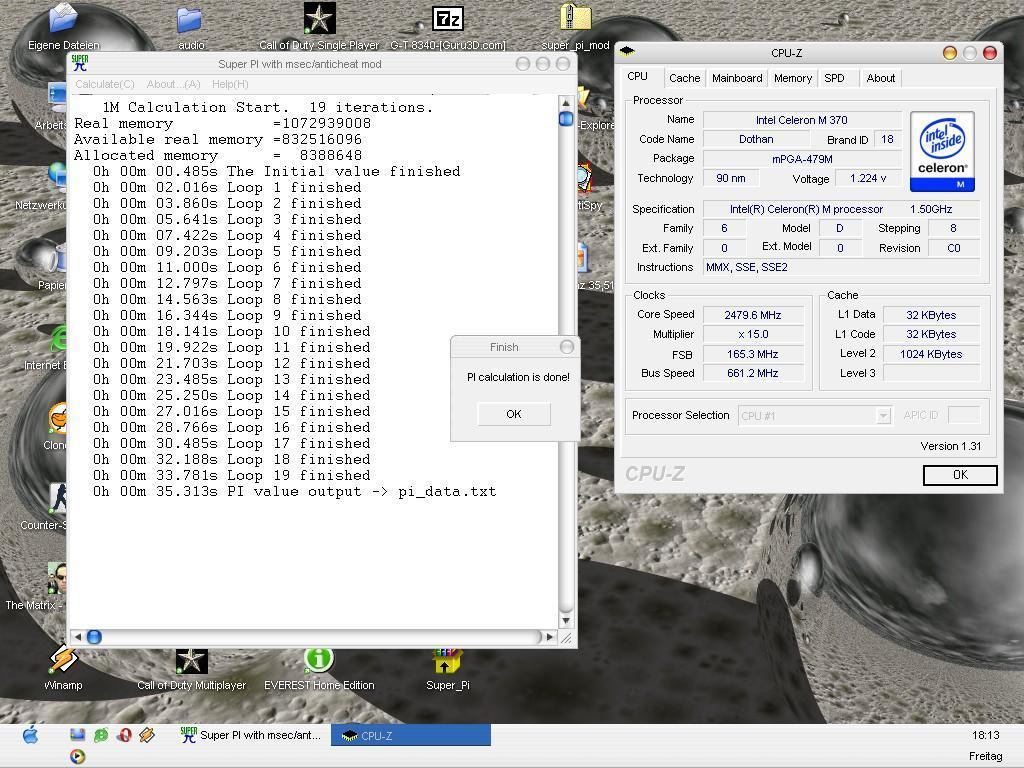This screenshot has height=768, width=1024.
Task: Launch Opera from the quick launch bar
Action: (x=124, y=735)
